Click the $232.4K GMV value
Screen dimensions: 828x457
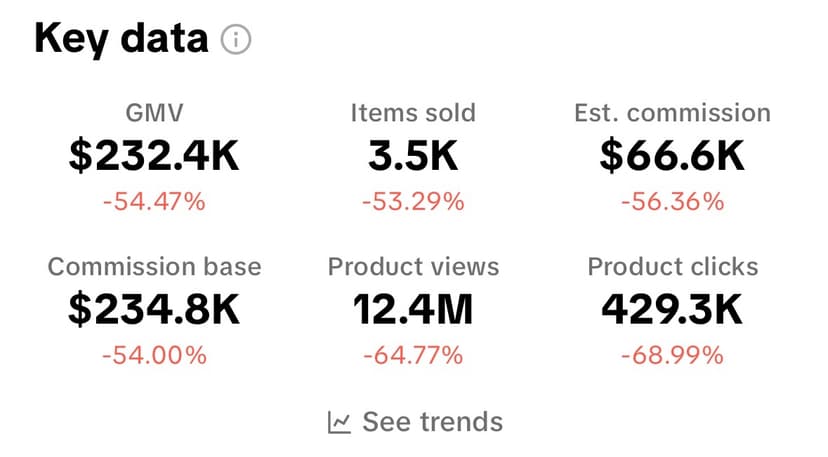click(x=154, y=157)
